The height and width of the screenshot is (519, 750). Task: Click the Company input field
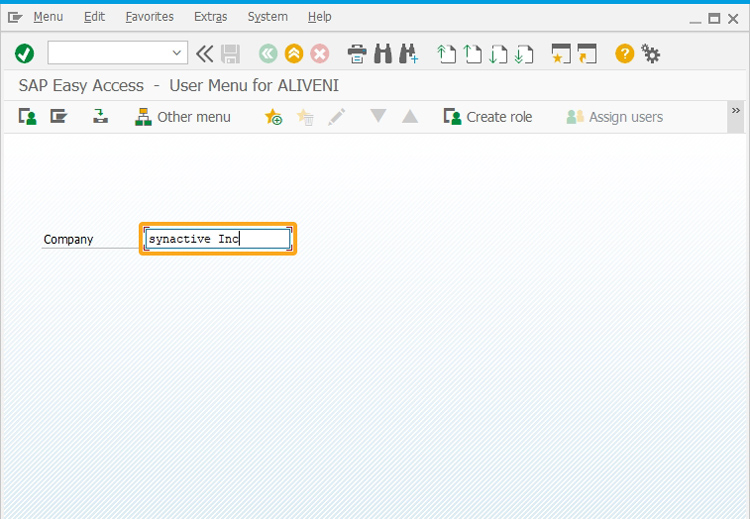click(x=218, y=239)
